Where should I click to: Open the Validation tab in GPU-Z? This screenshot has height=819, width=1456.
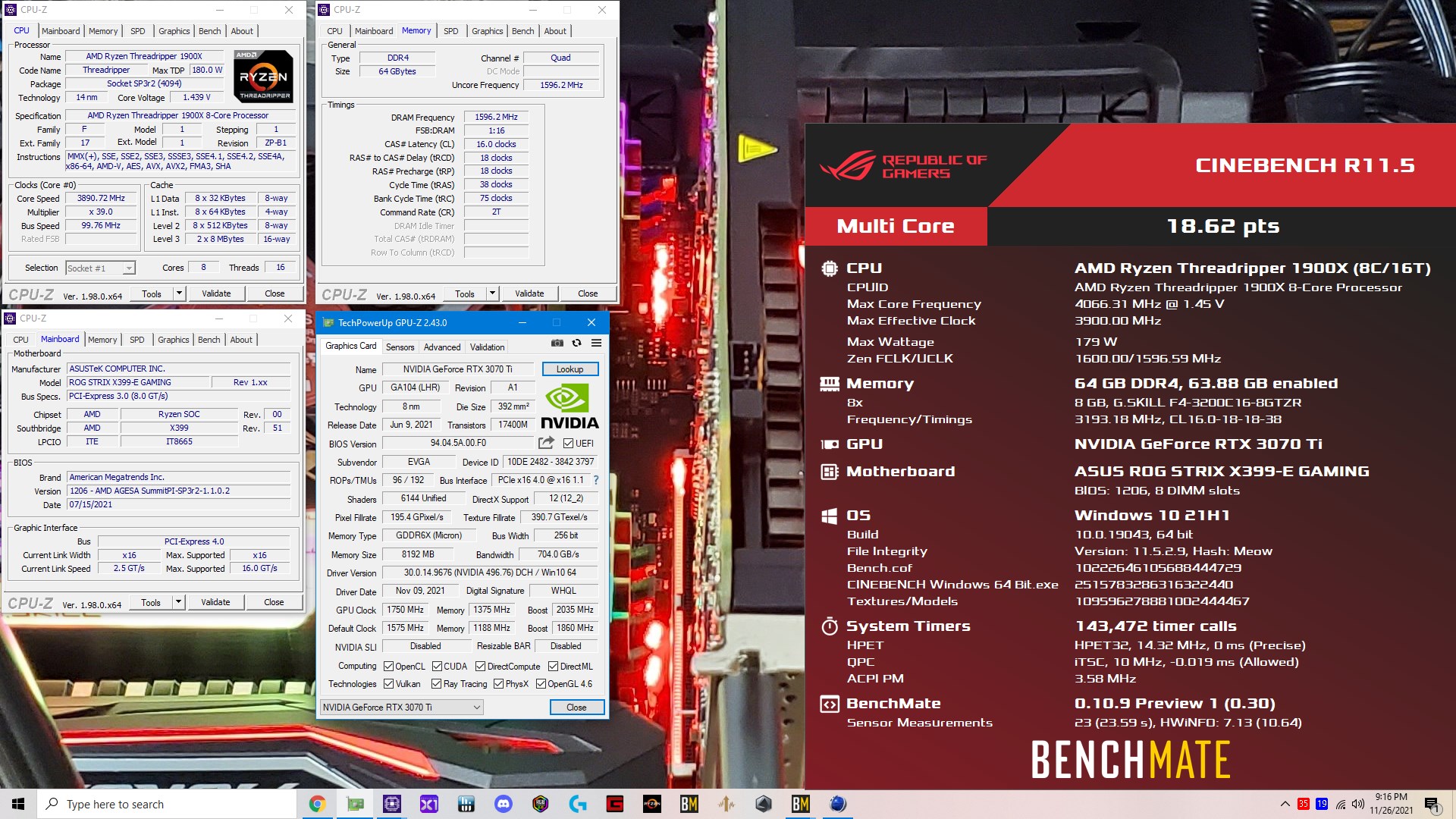point(487,347)
